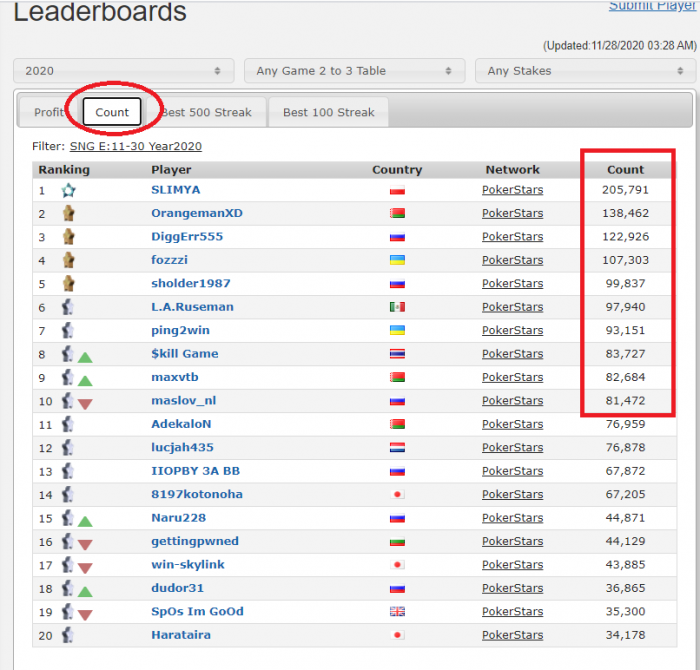Click the Updated 11/28/2020 timestamp text

tap(620, 46)
